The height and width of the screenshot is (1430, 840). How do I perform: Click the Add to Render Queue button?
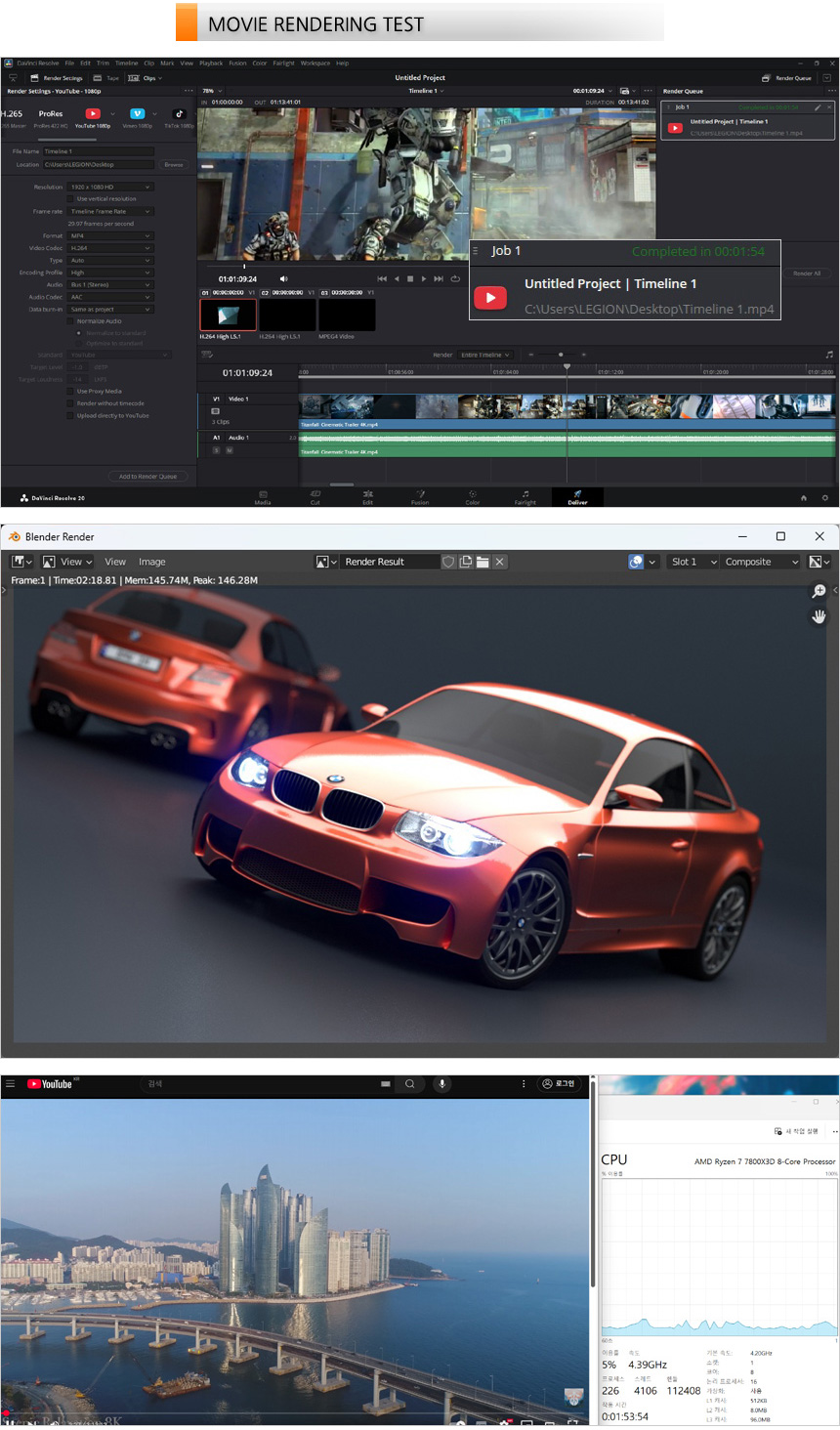point(147,477)
